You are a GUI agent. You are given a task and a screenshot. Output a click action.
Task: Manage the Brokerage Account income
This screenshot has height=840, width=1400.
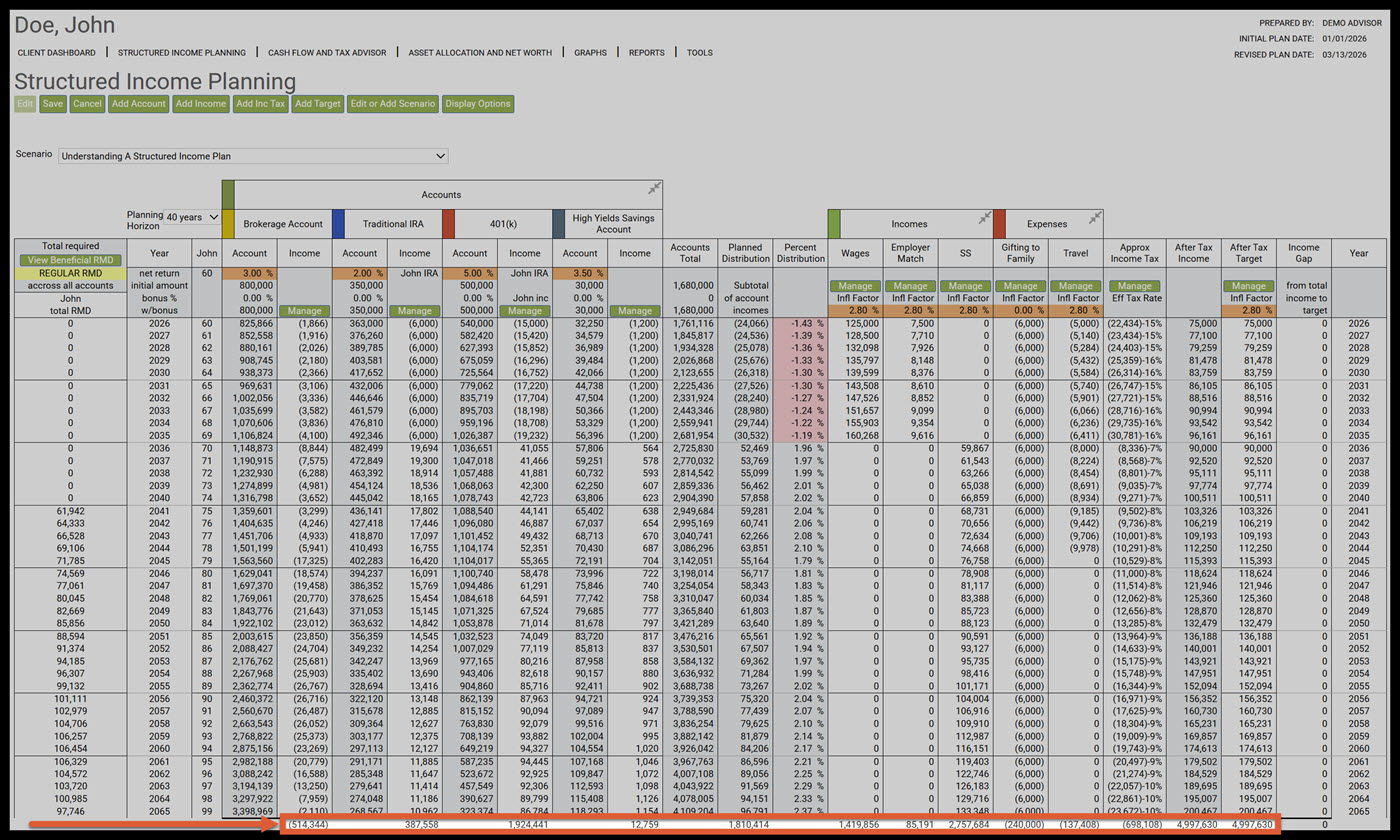[x=304, y=311]
